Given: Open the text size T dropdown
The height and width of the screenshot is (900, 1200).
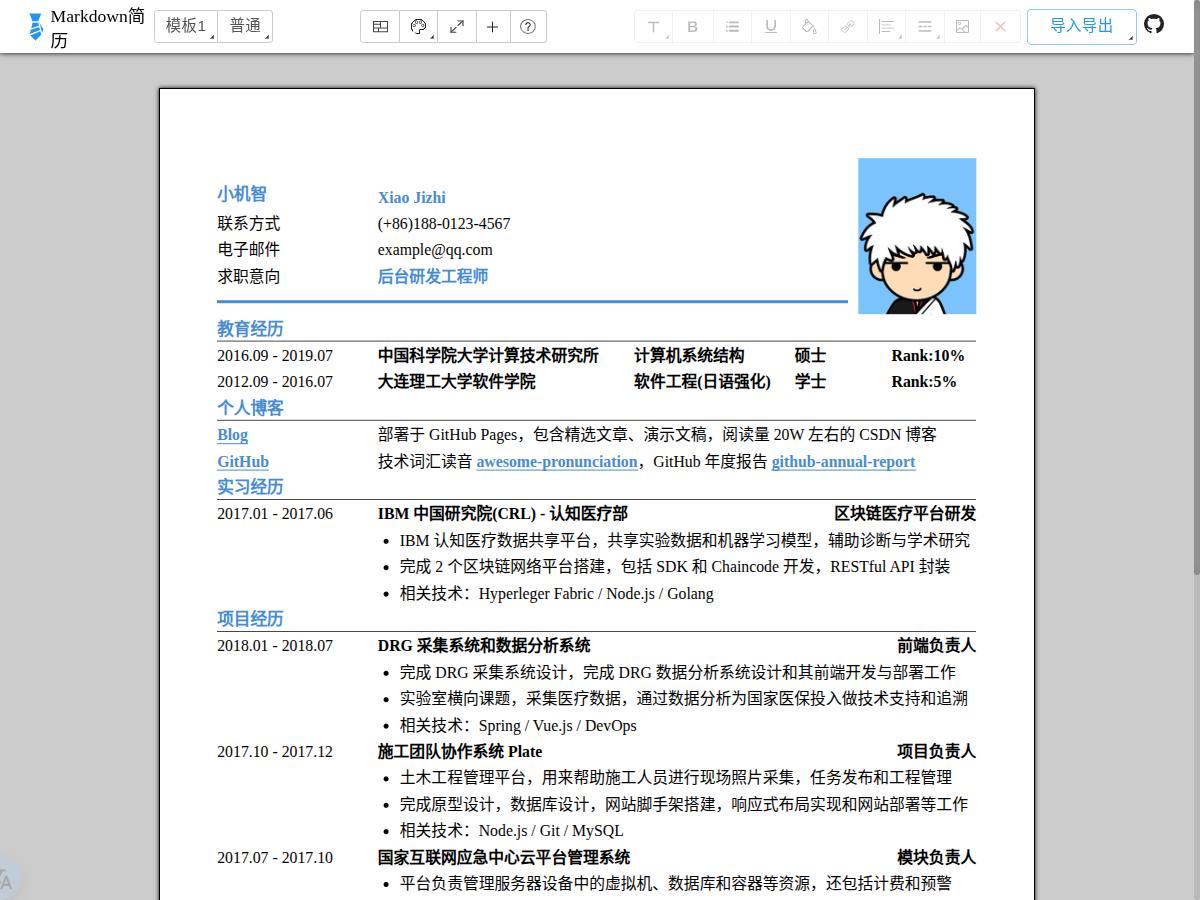Looking at the screenshot, I should pos(653,26).
